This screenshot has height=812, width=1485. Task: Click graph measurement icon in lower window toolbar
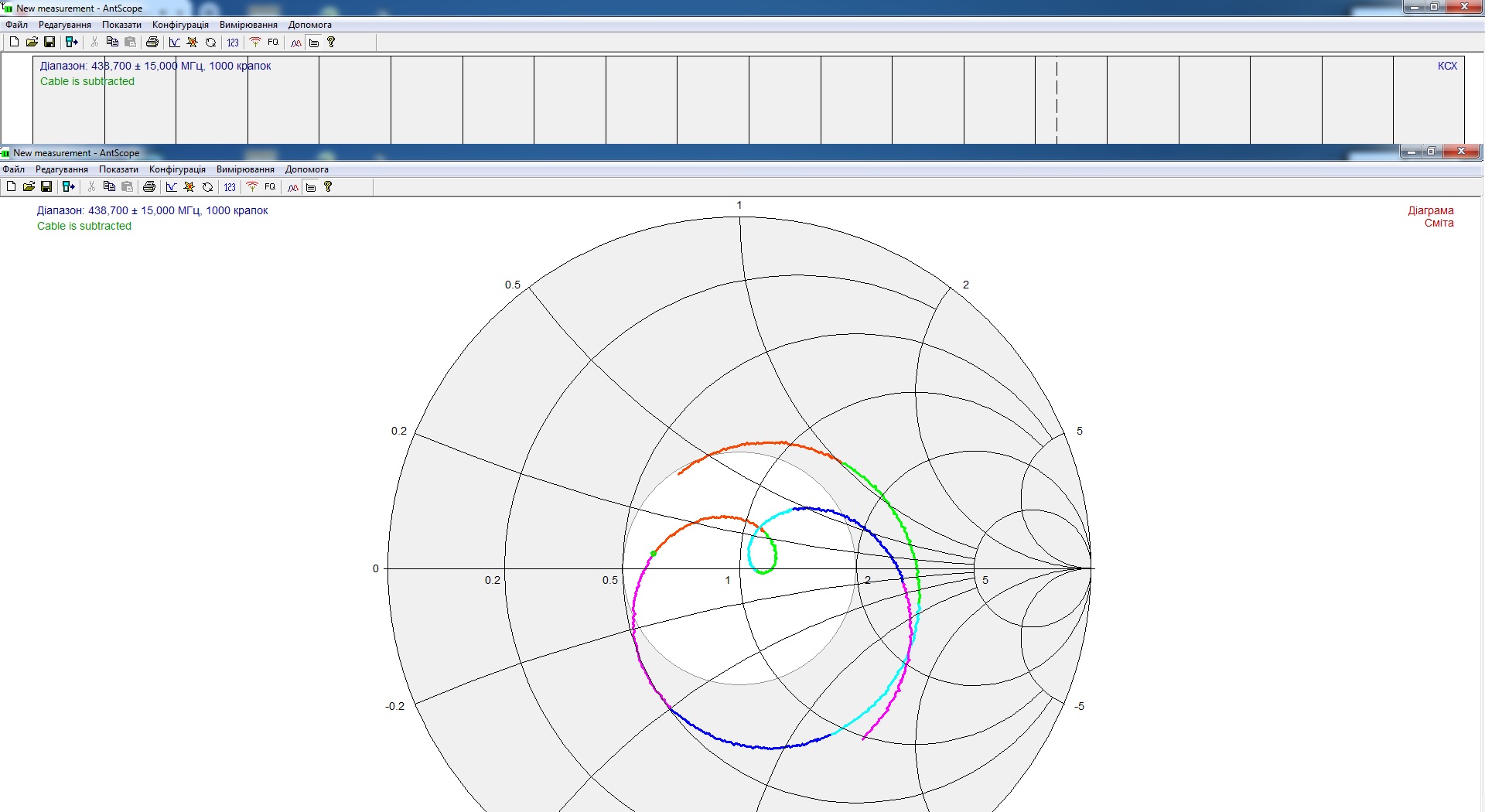[172, 186]
